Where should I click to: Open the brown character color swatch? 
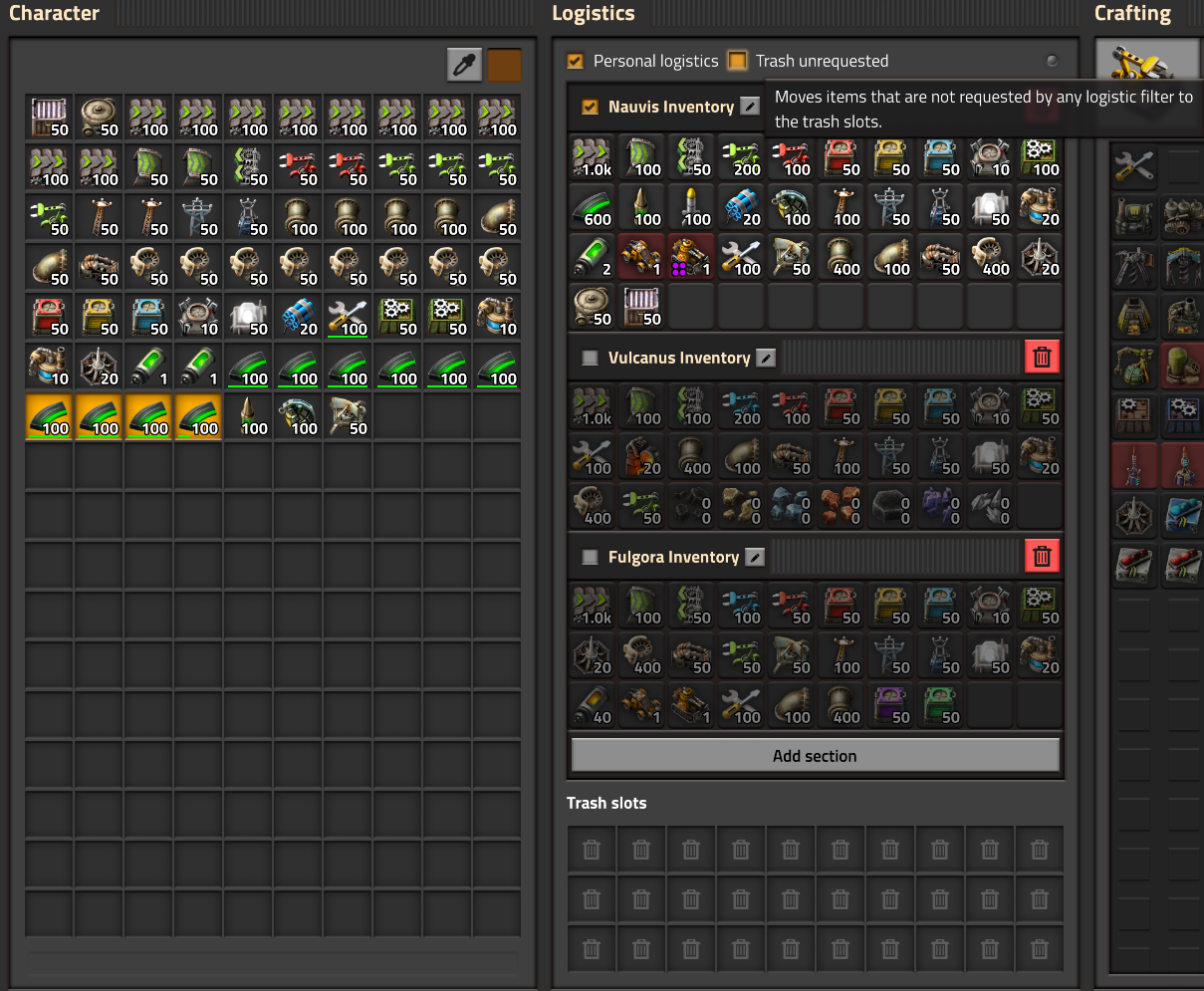click(x=504, y=65)
